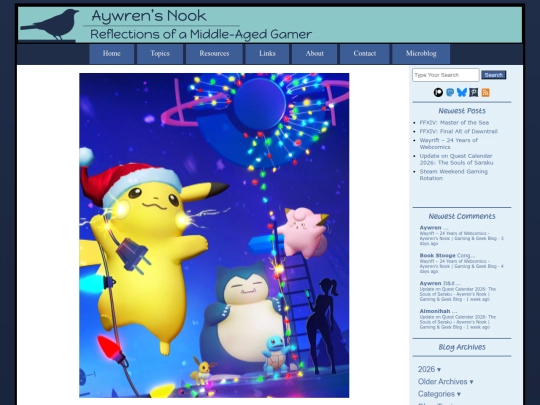Open the Pikachu holiday artwork image
This screenshot has height=405, width=540.
click(x=214, y=235)
